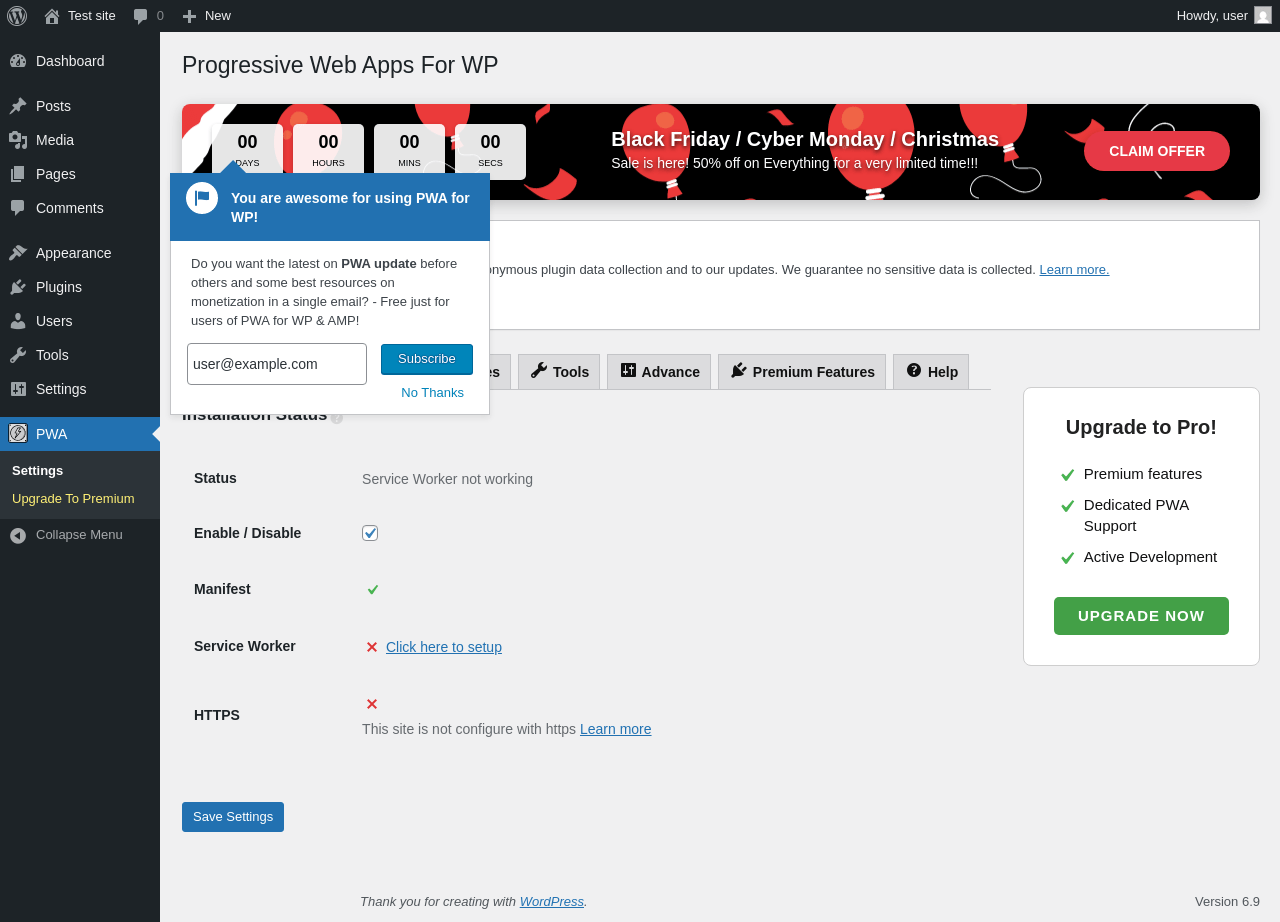Open the sidebar Settings sliders icon
Image resolution: width=1280 pixels, height=922 pixels.
click(x=18, y=389)
